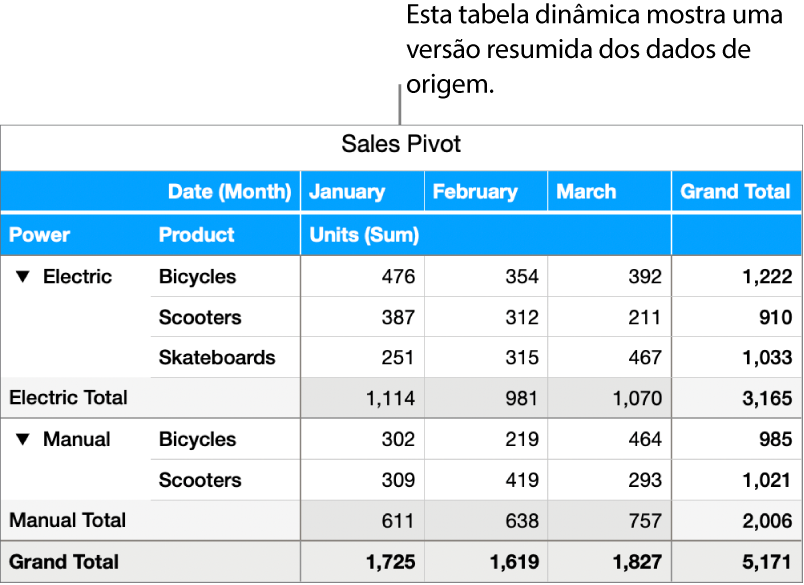
Task: Click Manual Bicycles February value 219
Action: pyautogui.click(x=520, y=440)
